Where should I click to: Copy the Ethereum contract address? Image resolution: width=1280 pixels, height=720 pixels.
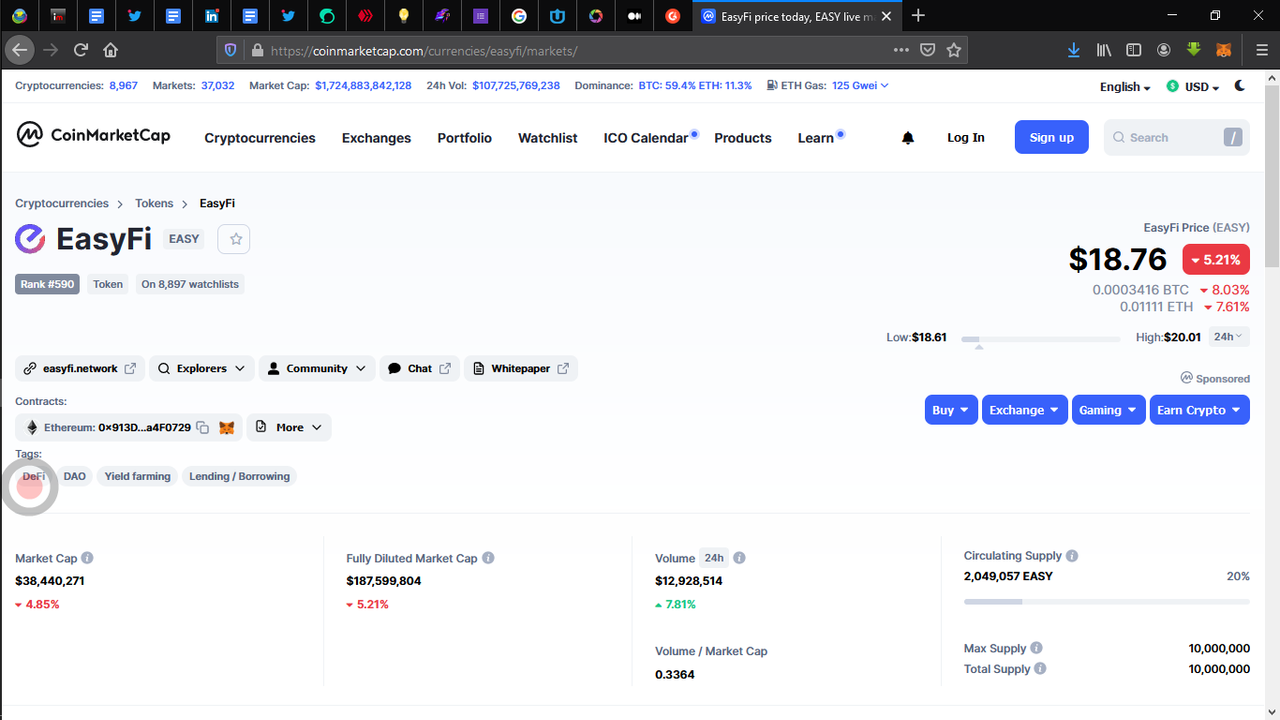click(202, 428)
